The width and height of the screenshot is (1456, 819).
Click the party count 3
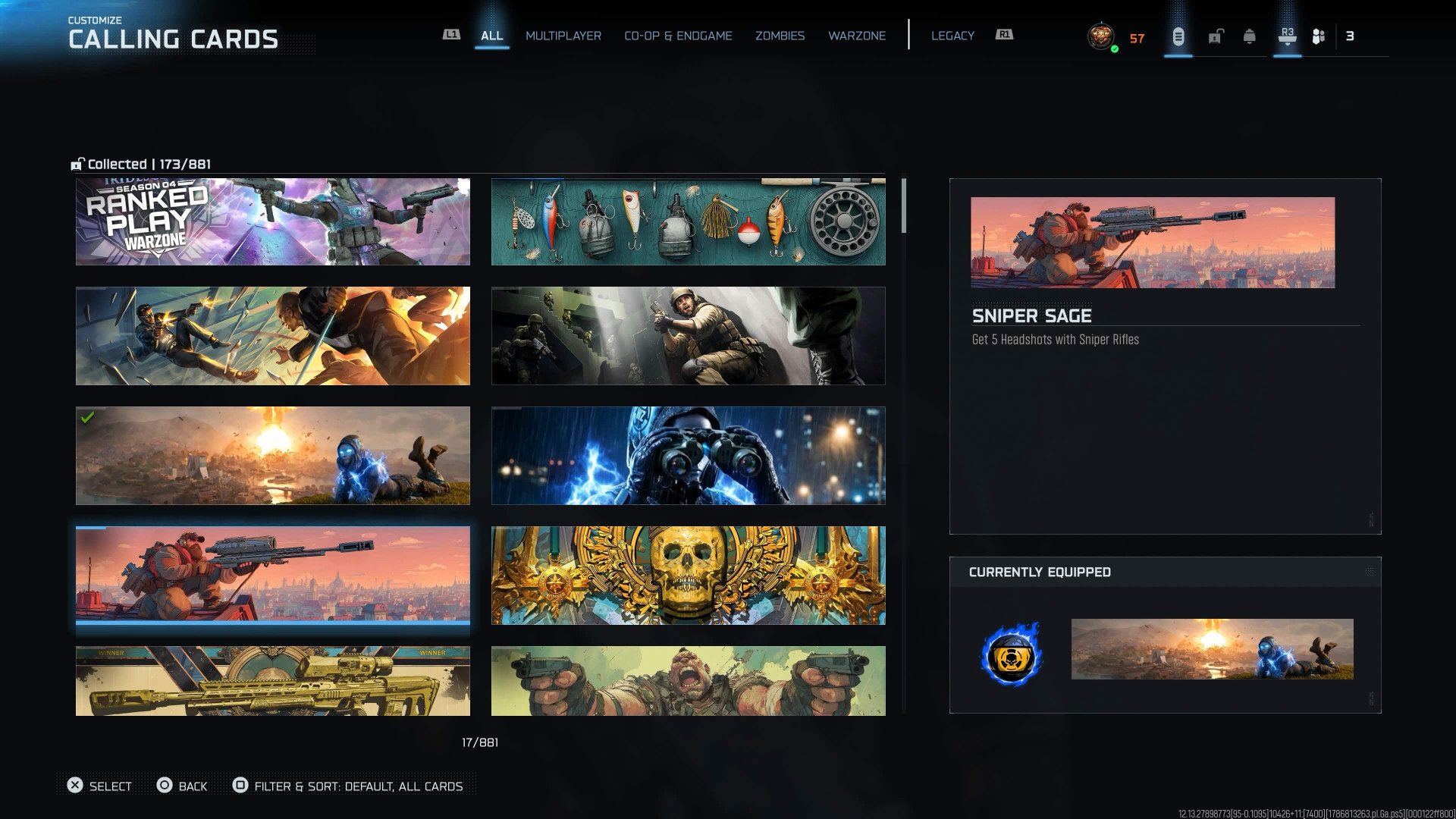[x=1350, y=36]
